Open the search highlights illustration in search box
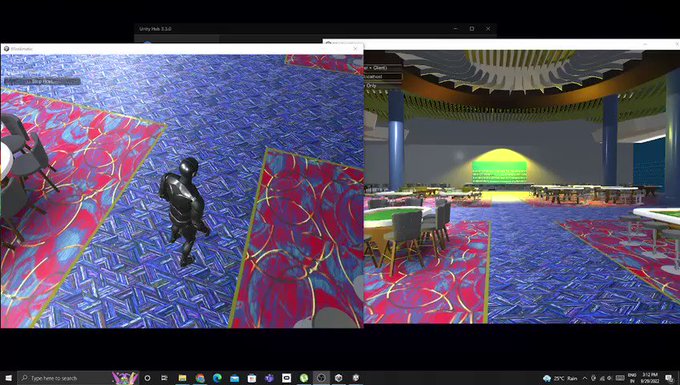The width and height of the screenshot is (680, 385). point(125,378)
